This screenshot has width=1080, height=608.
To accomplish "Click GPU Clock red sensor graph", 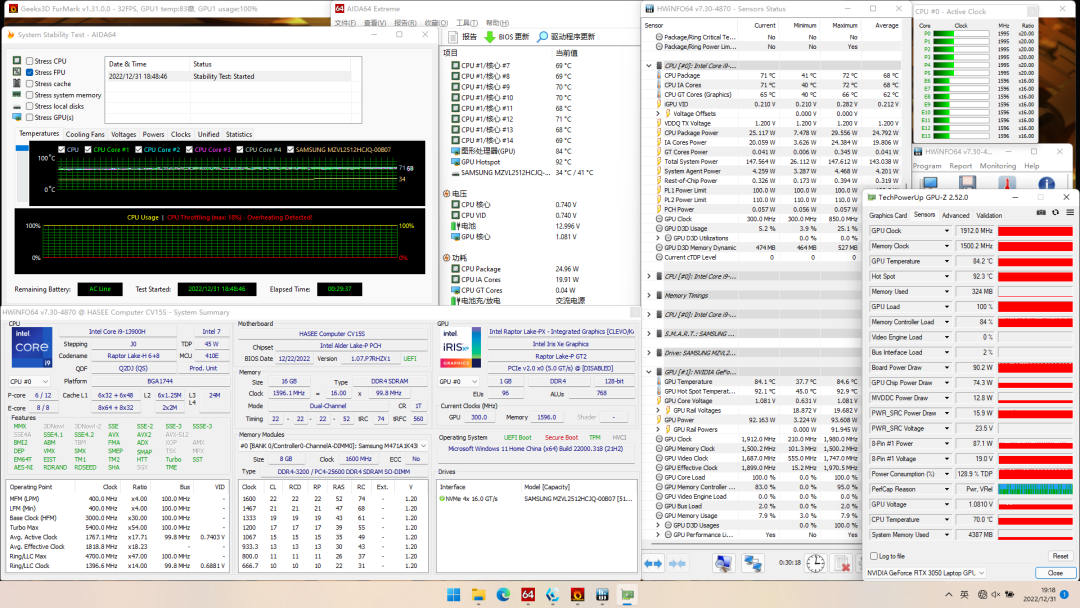I will (1035, 231).
